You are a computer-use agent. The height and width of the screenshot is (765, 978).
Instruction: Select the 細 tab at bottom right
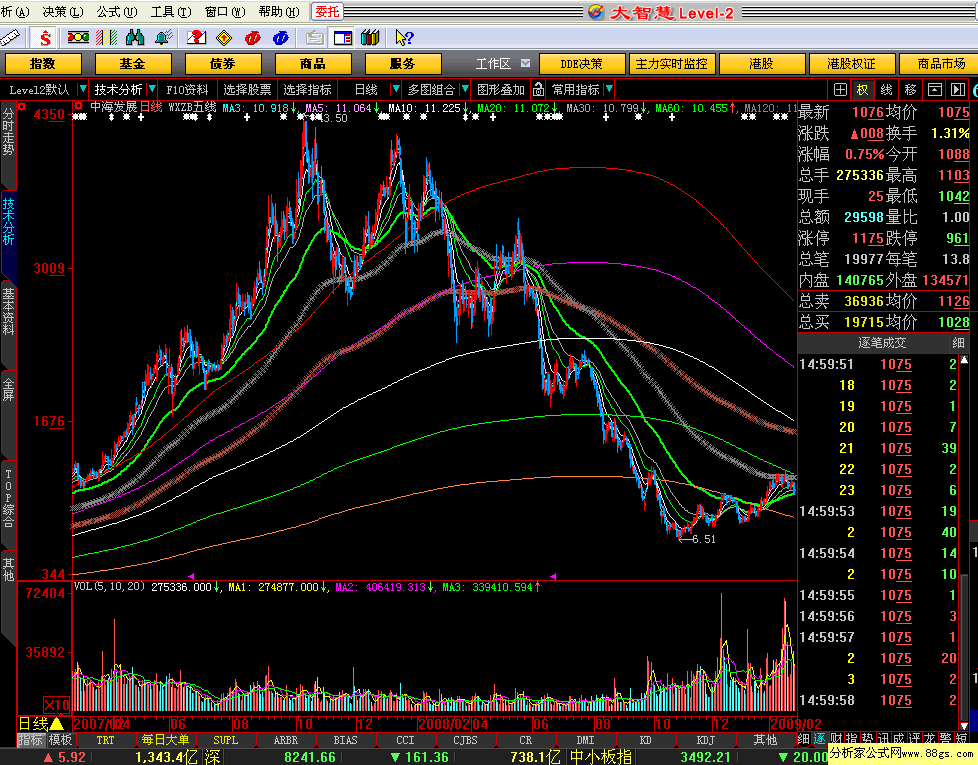804,739
